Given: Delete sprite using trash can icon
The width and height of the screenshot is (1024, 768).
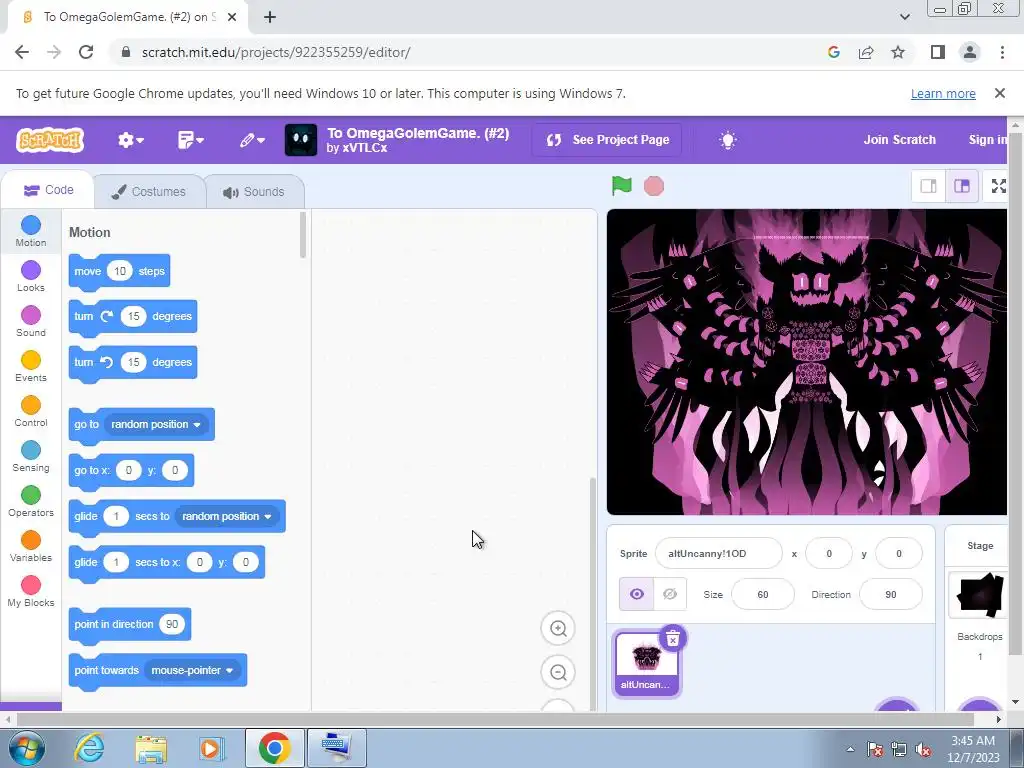Looking at the screenshot, I should tap(673, 638).
